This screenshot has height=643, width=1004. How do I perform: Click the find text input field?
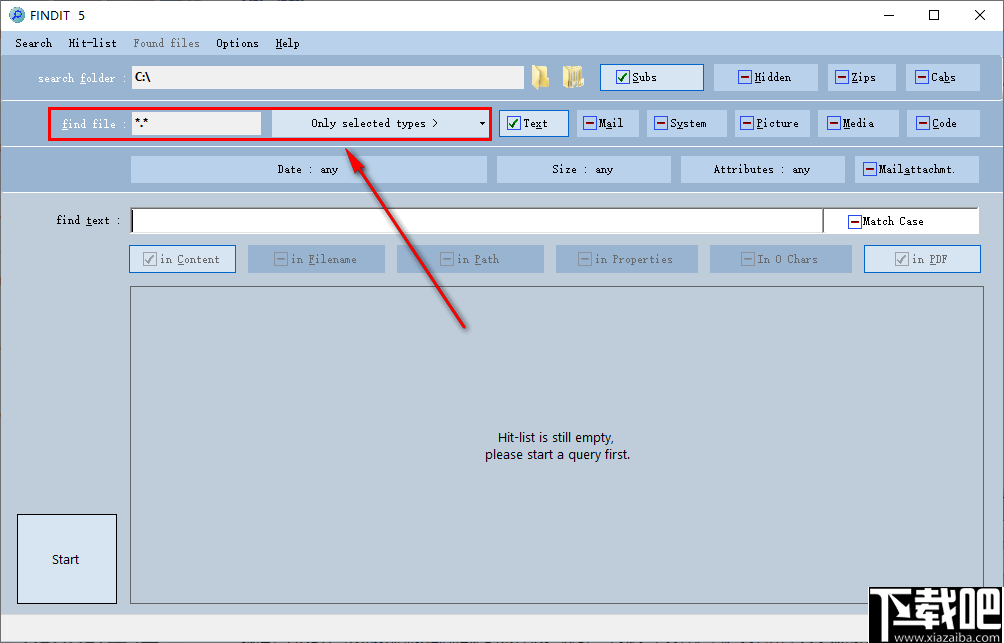477,221
